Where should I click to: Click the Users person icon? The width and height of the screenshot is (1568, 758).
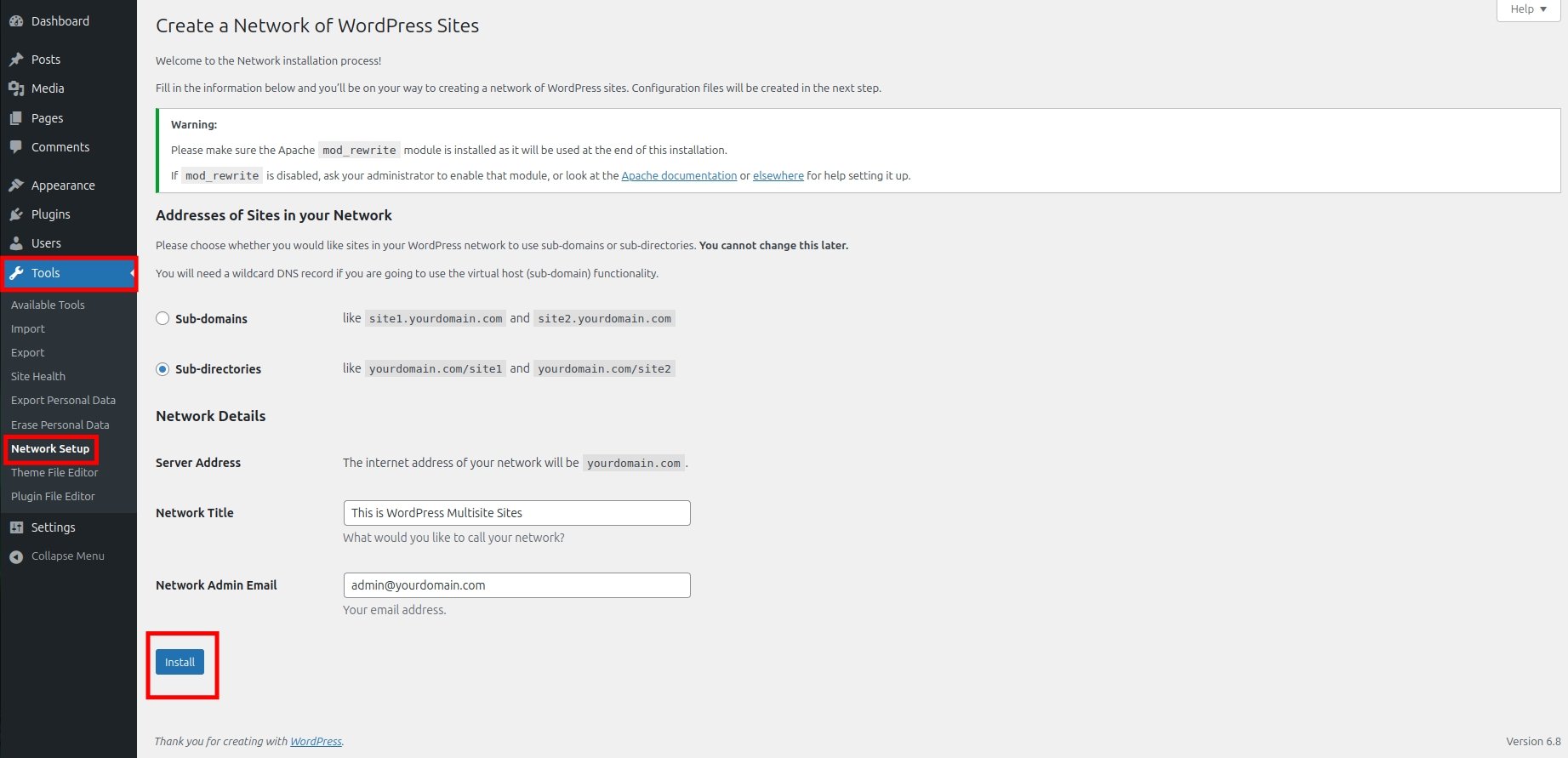16,243
